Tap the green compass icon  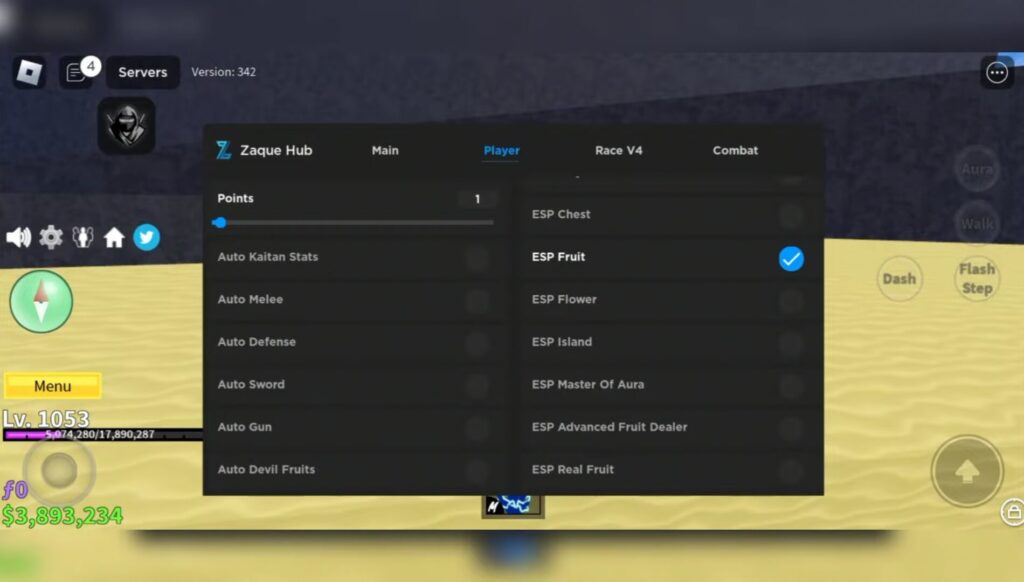pos(41,301)
